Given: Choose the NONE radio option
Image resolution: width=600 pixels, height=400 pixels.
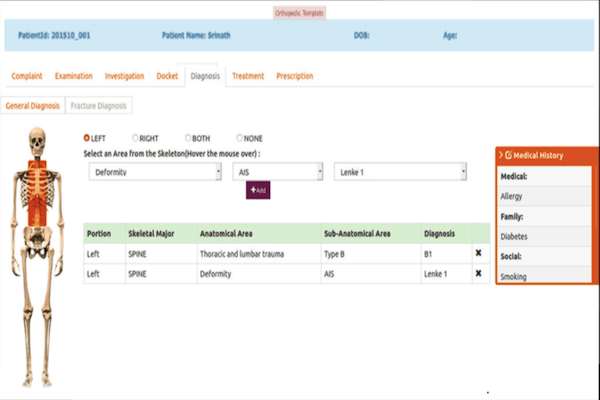Looking at the screenshot, I should point(240,138).
